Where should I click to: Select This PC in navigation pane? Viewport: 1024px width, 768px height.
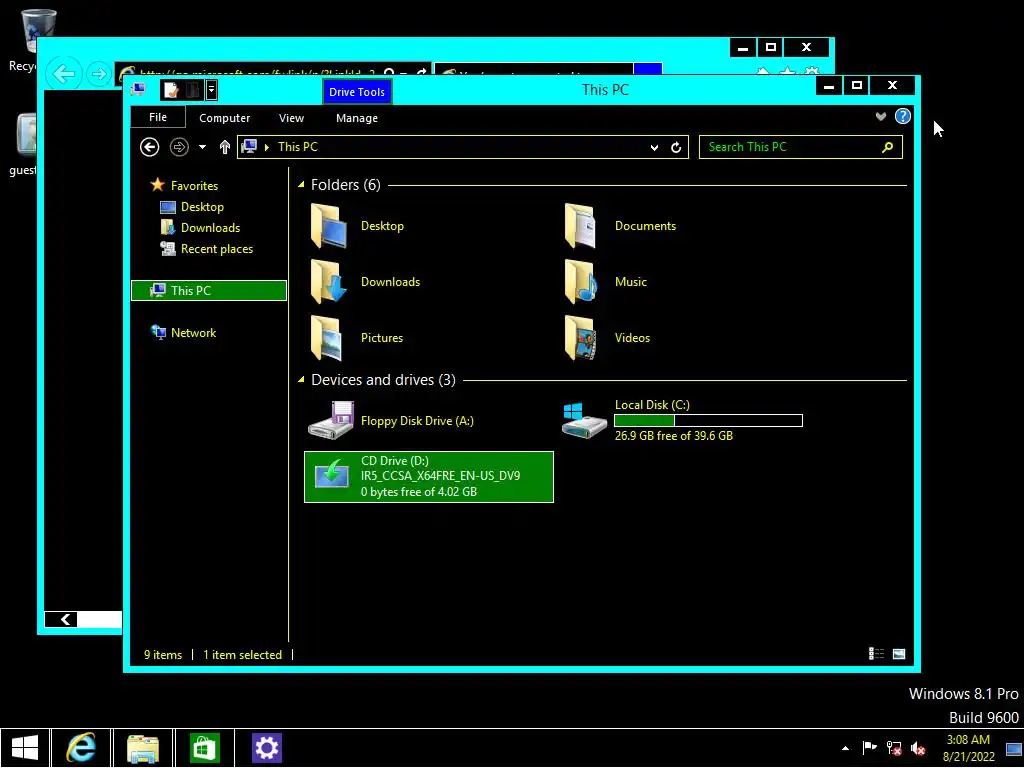[x=209, y=291]
